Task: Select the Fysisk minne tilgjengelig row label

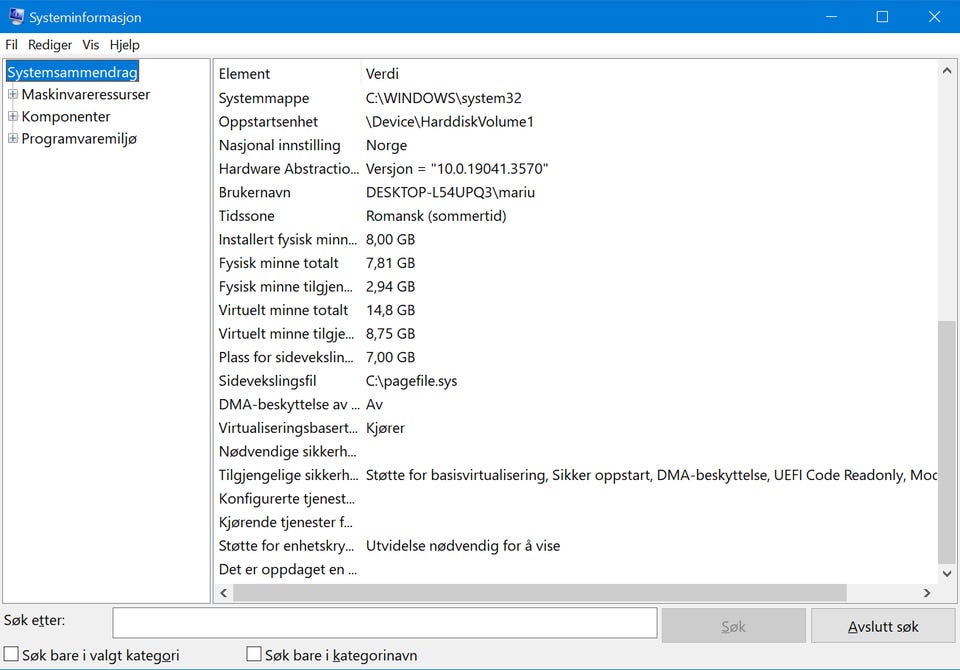Action: tap(286, 287)
